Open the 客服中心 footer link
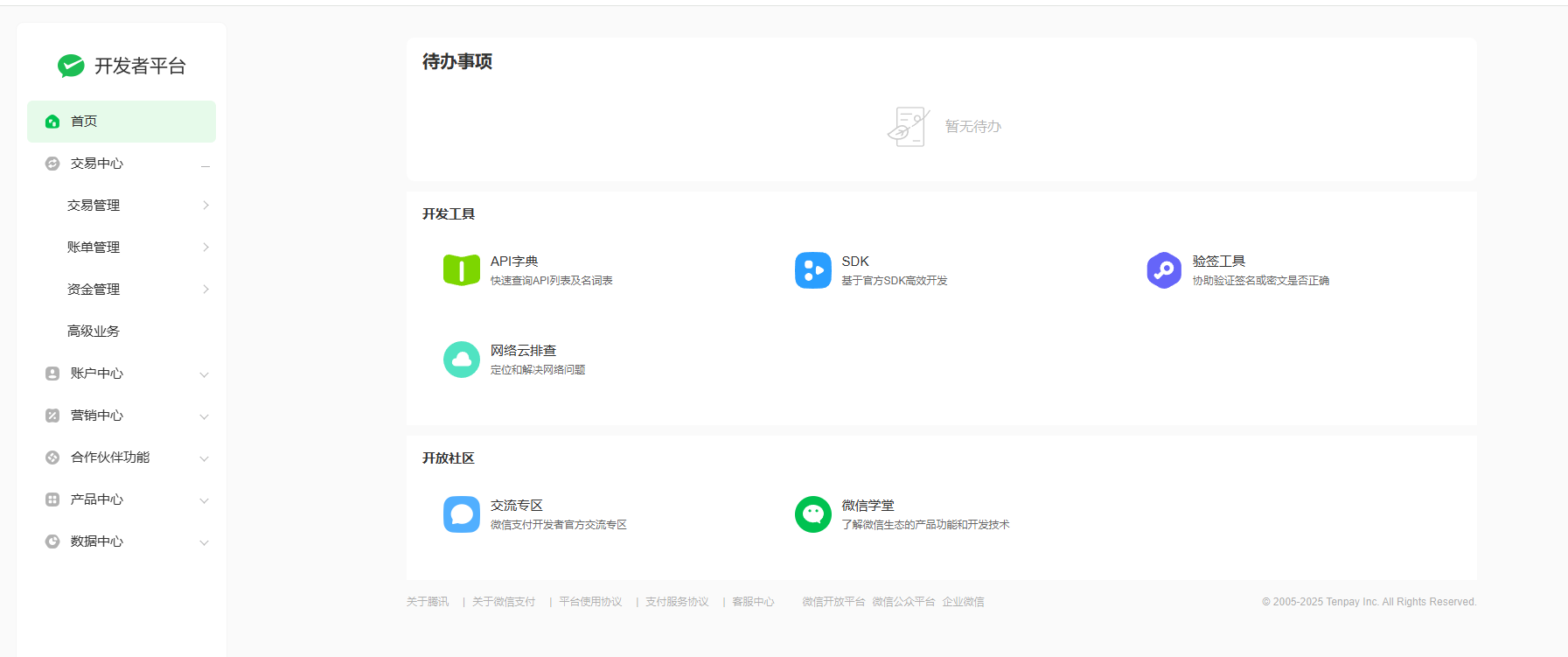The height and width of the screenshot is (657, 1568). click(753, 602)
